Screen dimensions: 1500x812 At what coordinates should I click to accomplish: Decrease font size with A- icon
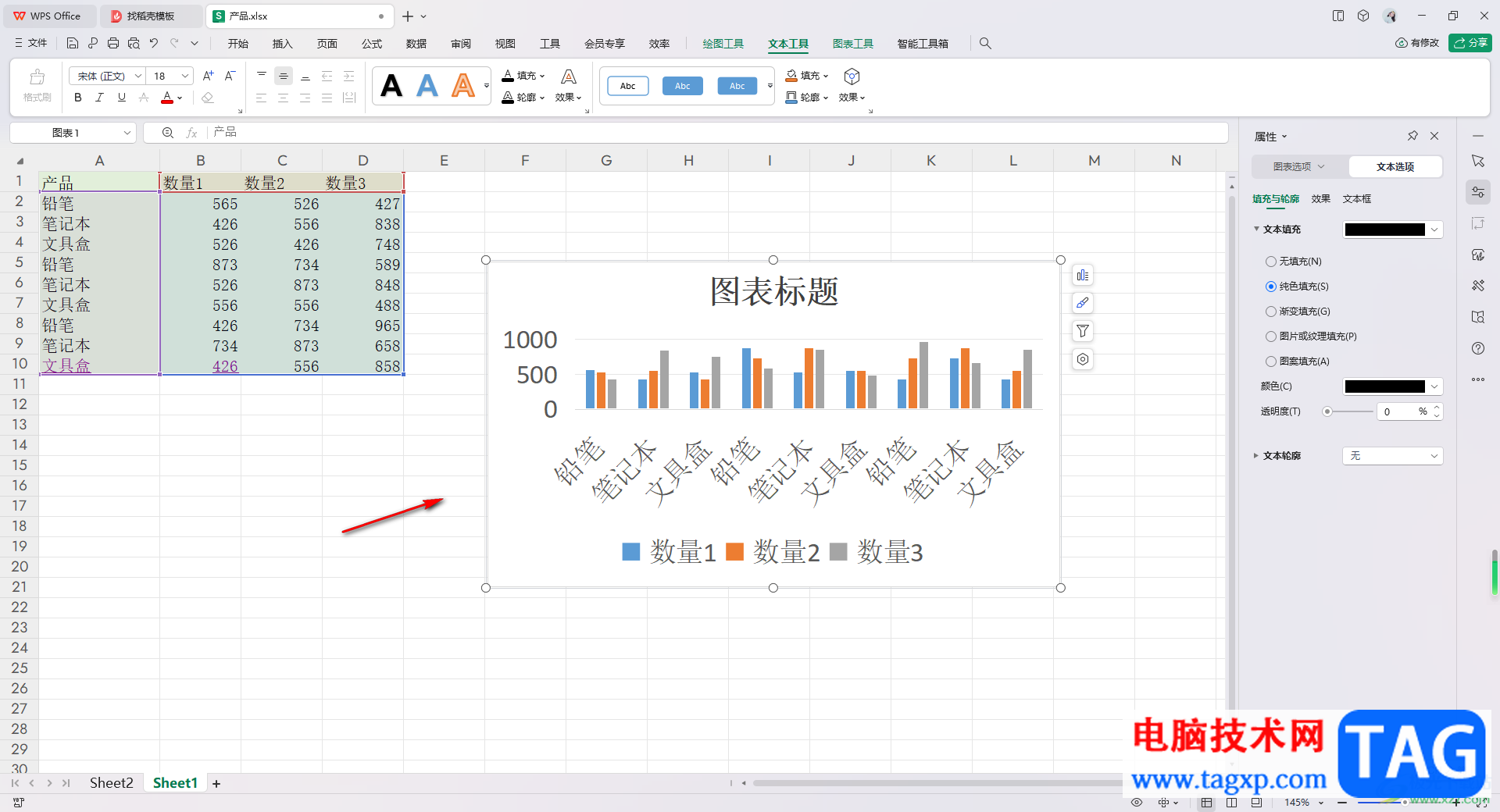(230, 76)
